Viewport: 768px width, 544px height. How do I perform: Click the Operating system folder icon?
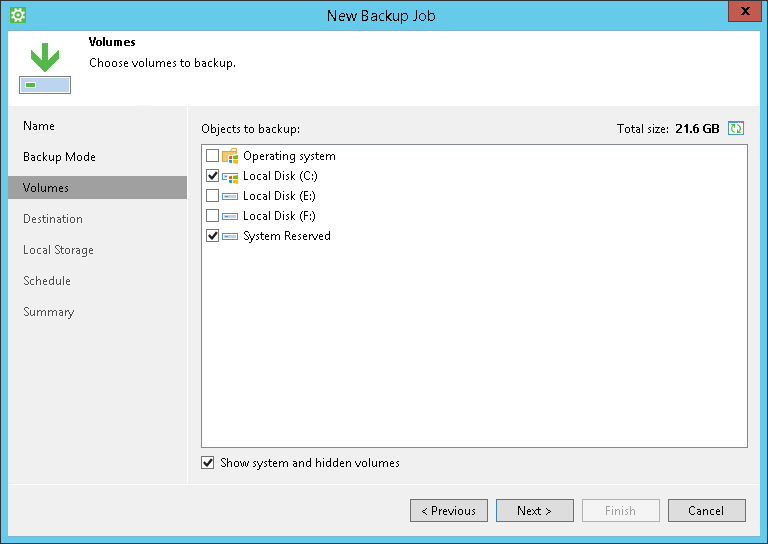click(230, 156)
